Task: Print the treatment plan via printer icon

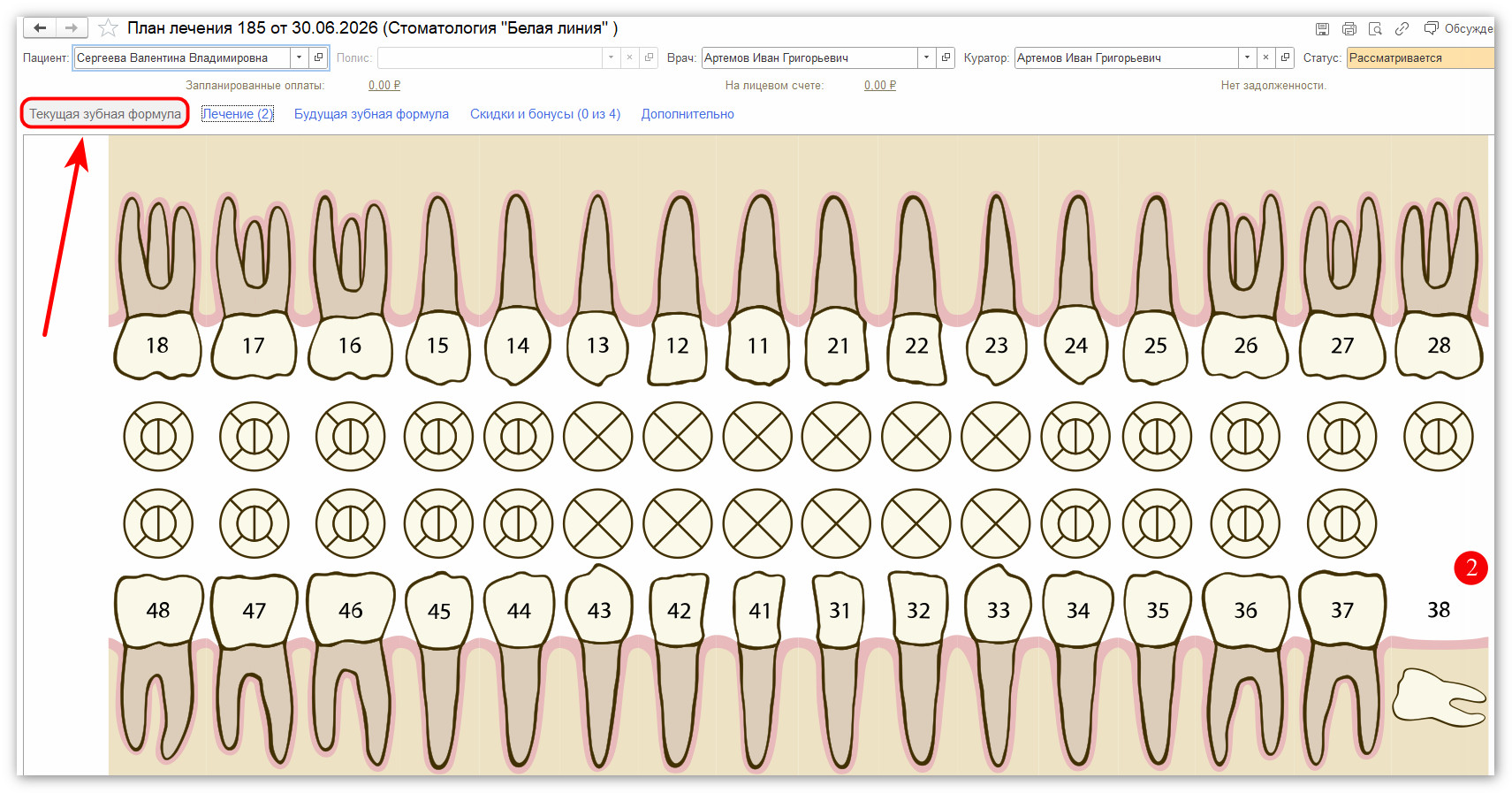Action: (x=1349, y=29)
